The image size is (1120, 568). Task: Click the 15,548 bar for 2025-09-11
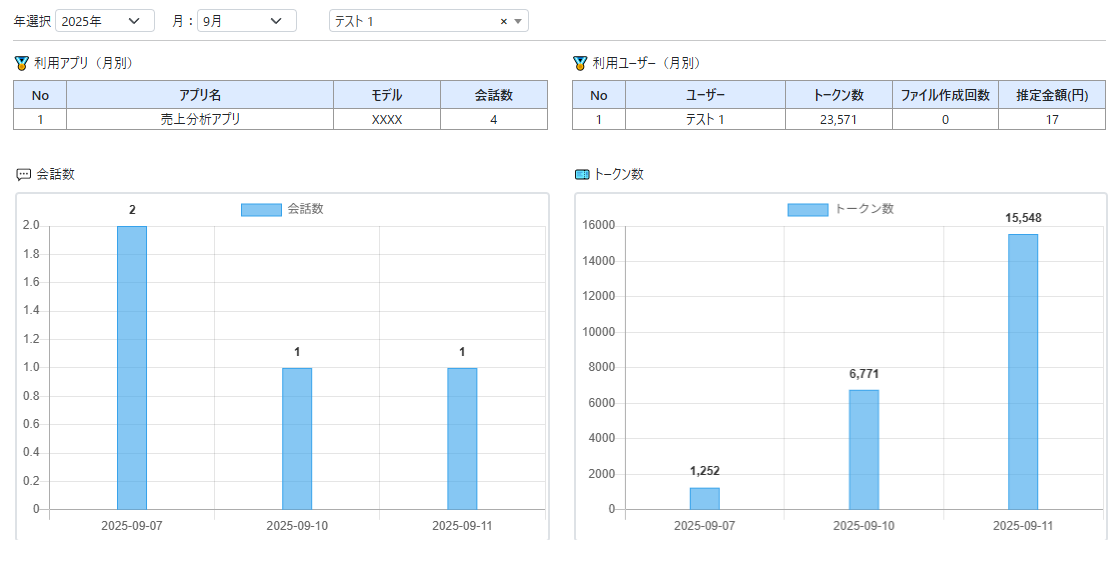pyautogui.click(x=1023, y=372)
